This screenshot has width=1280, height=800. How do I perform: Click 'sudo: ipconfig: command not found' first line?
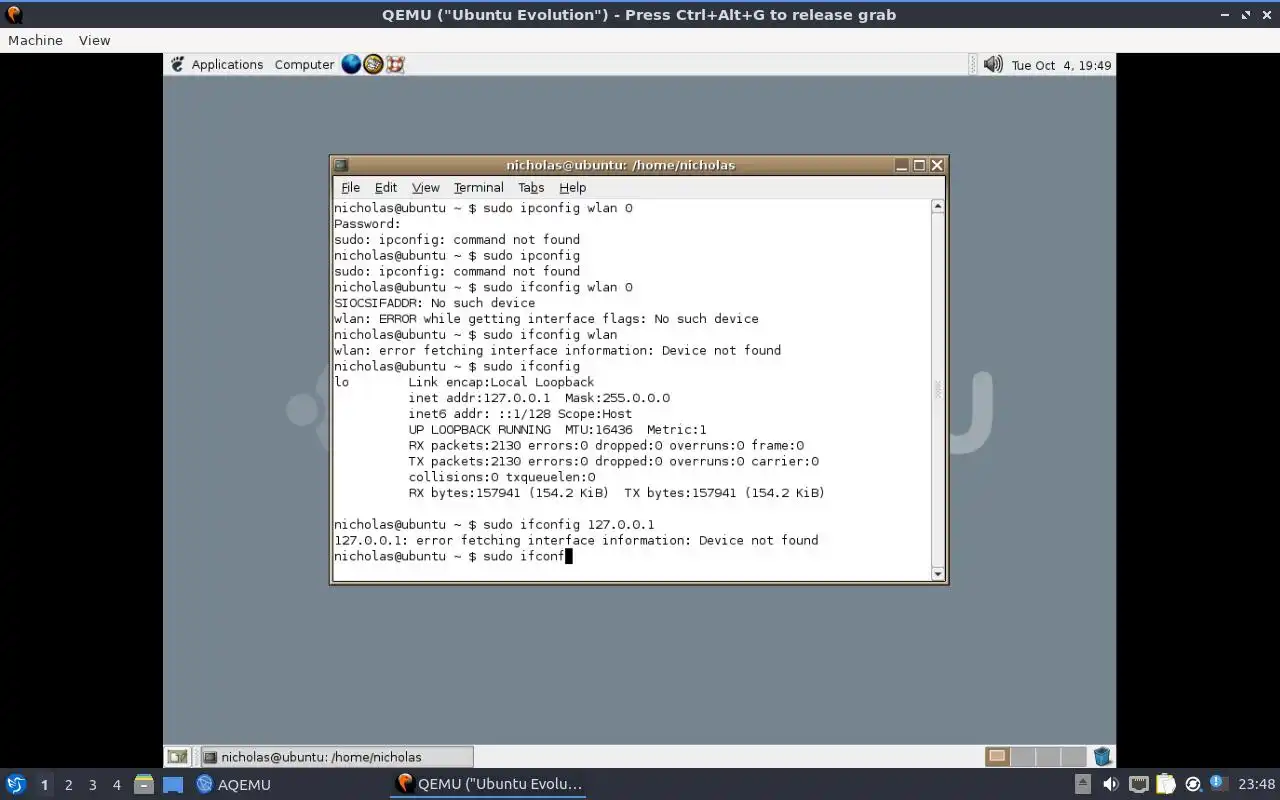[457, 239]
